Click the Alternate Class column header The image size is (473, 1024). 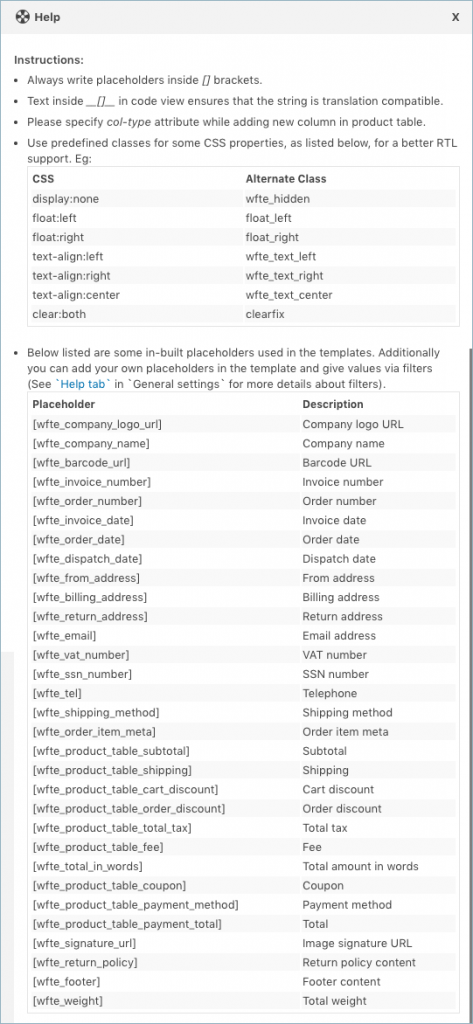pos(286,178)
